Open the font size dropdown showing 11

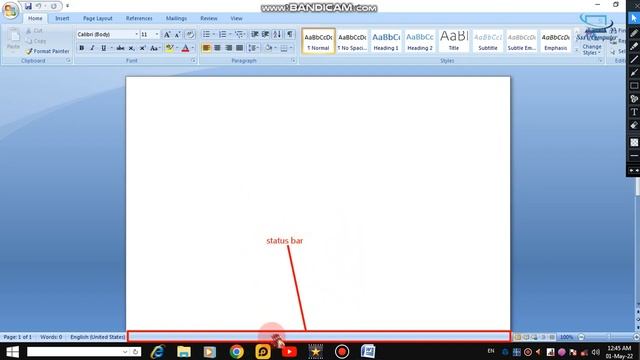(x=157, y=34)
